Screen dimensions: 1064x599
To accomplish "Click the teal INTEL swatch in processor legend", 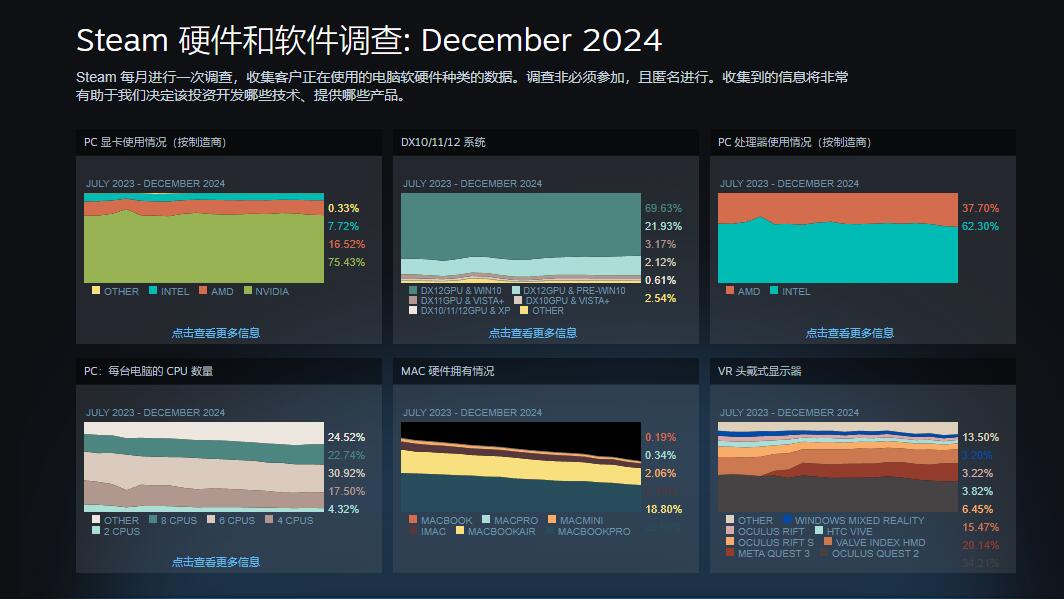I will click(x=774, y=291).
